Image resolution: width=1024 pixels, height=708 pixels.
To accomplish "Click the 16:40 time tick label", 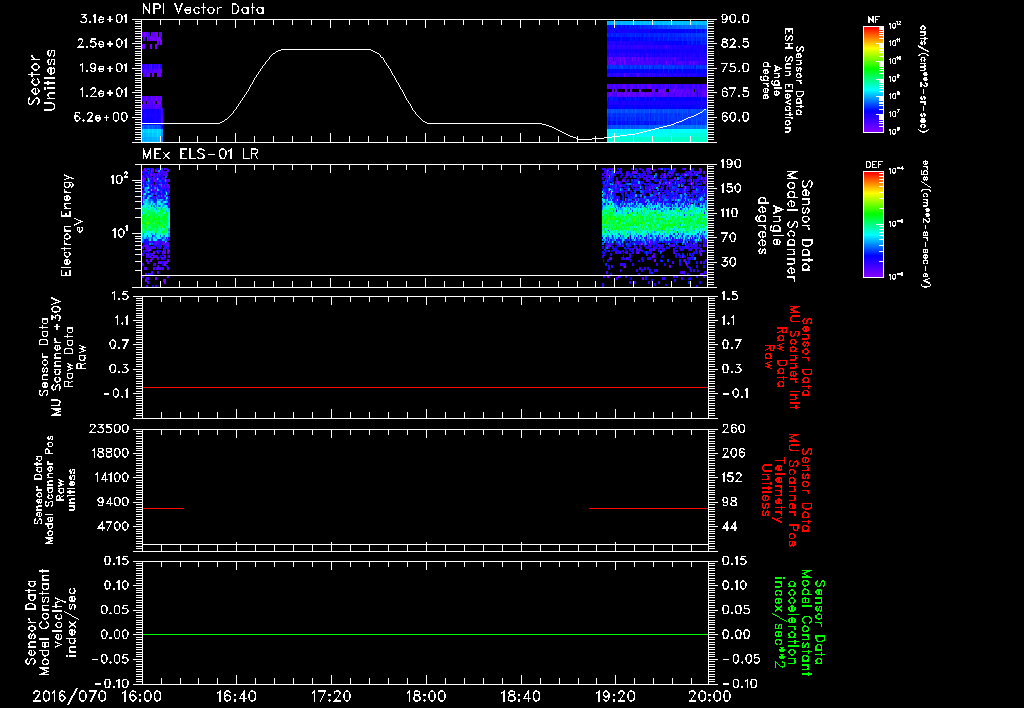I will 236,696.
